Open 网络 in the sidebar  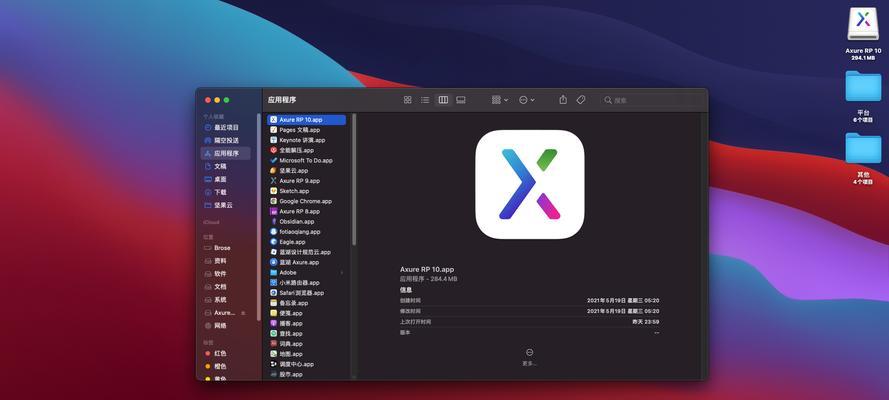pos(226,326)
